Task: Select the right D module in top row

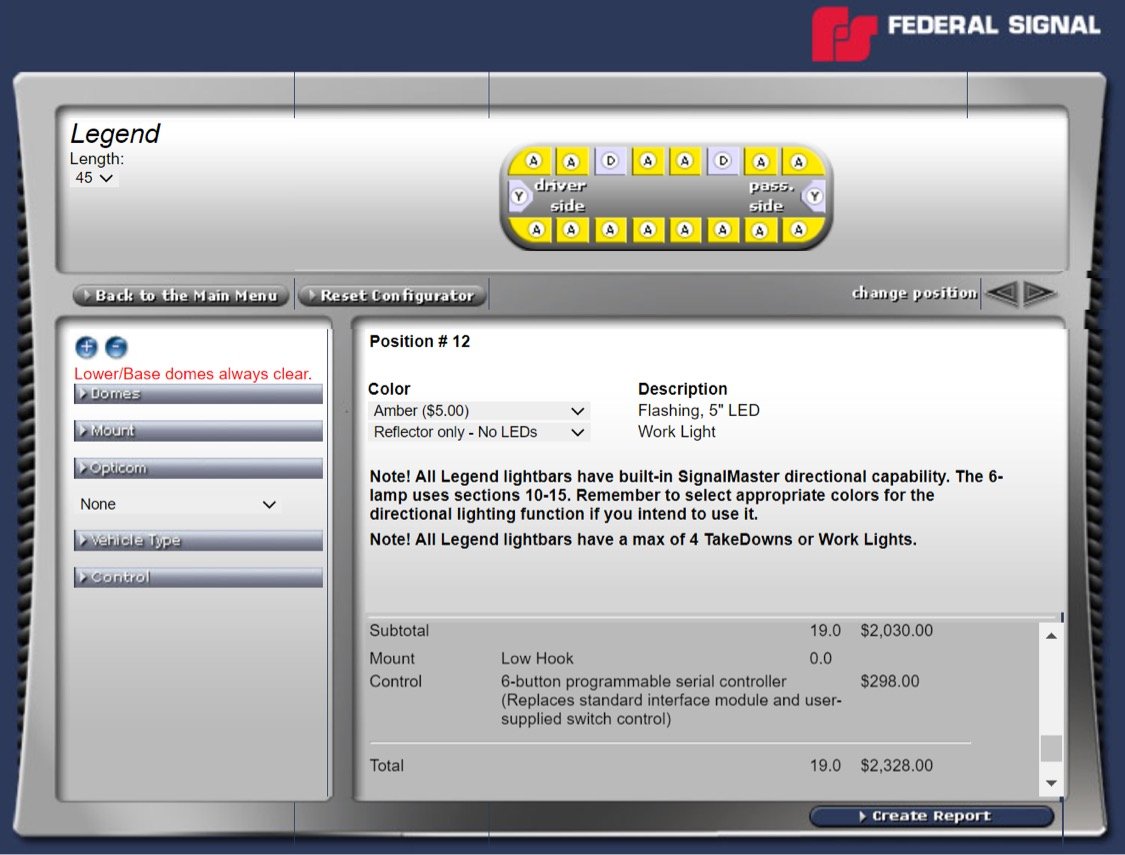Action: [723, 161]
